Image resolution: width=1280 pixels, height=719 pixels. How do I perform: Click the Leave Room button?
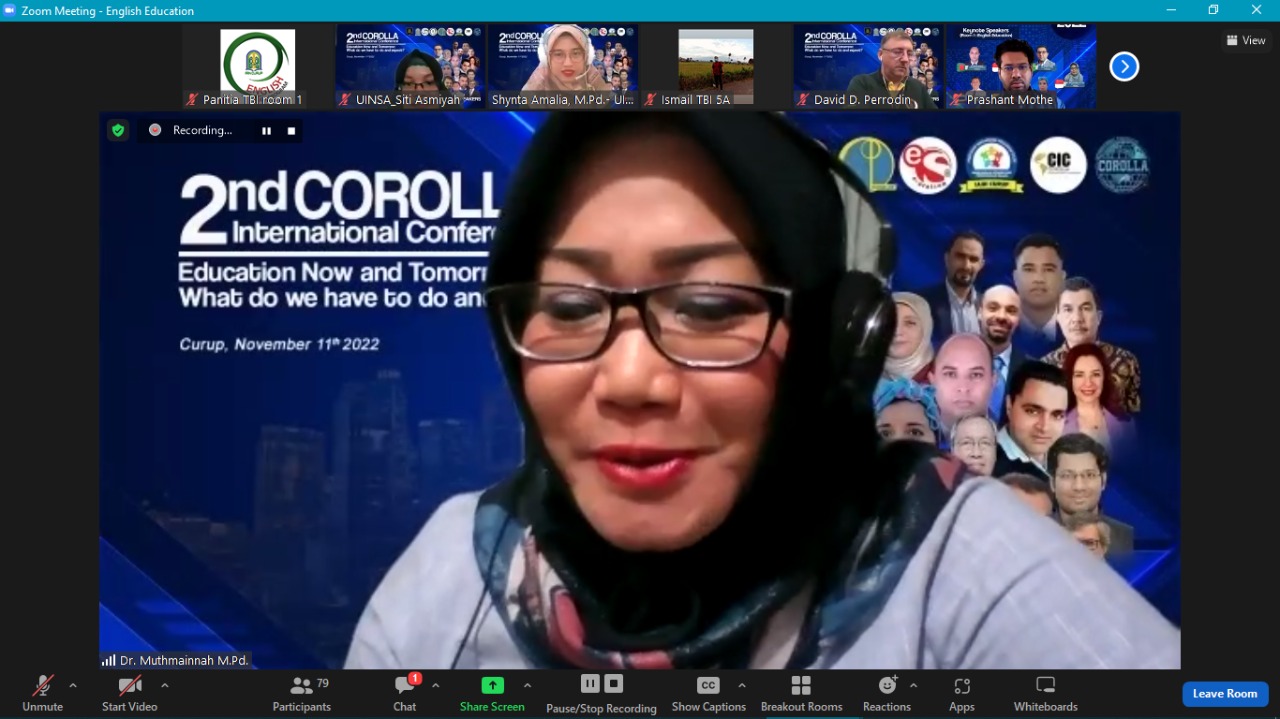[1224, 694]
